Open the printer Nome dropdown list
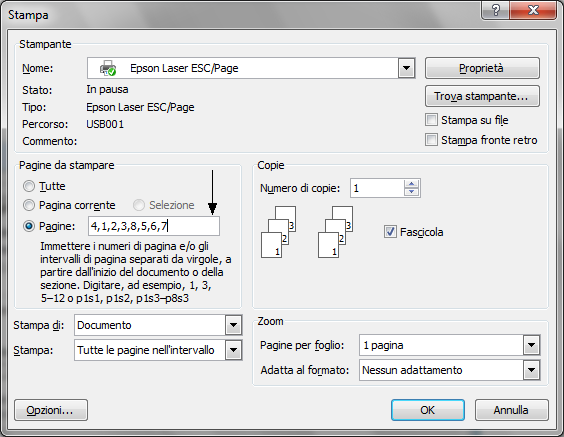This screenshot has height=437, width=564. 406,68
